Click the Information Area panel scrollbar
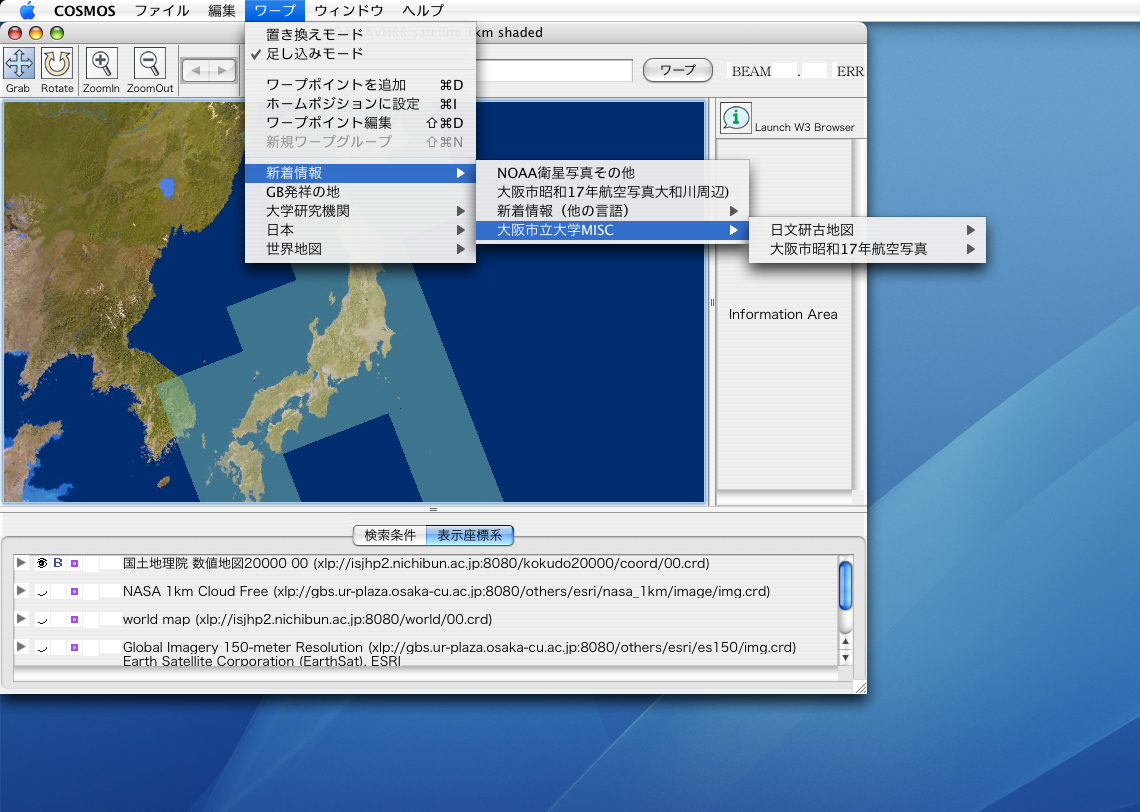1140x812 pixels. pos(859,314)
